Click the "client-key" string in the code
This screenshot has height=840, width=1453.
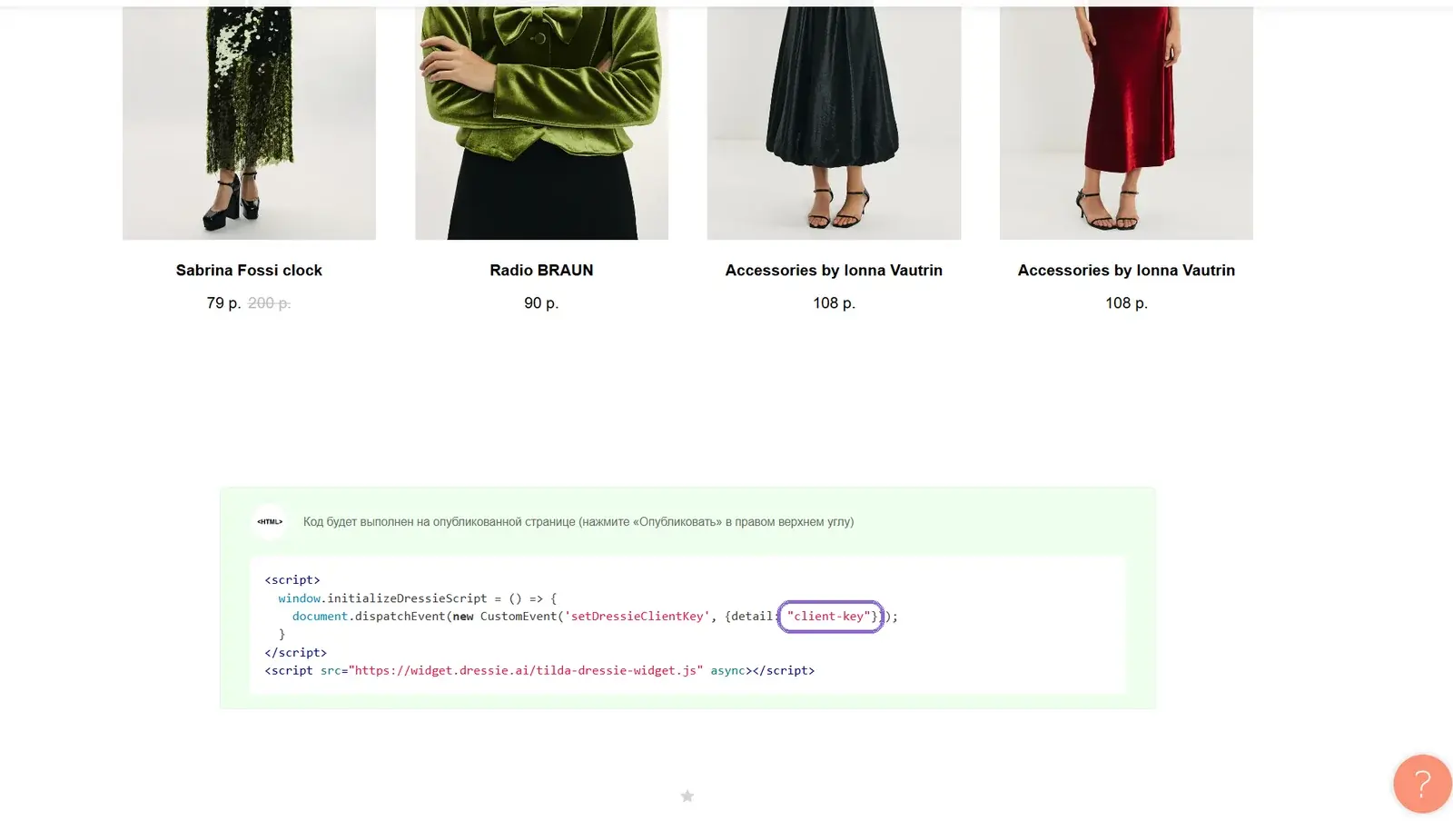[829, 617]
